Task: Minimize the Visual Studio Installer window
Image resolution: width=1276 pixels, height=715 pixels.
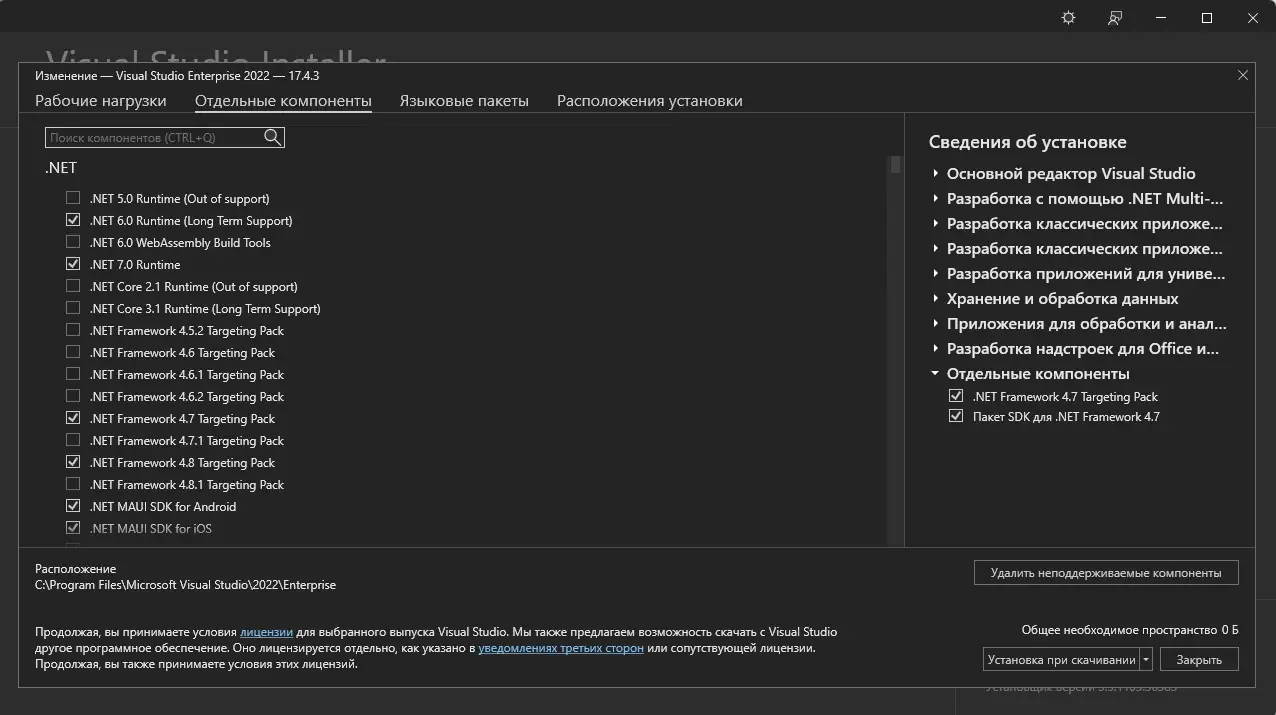Action: click(1161, 18)
